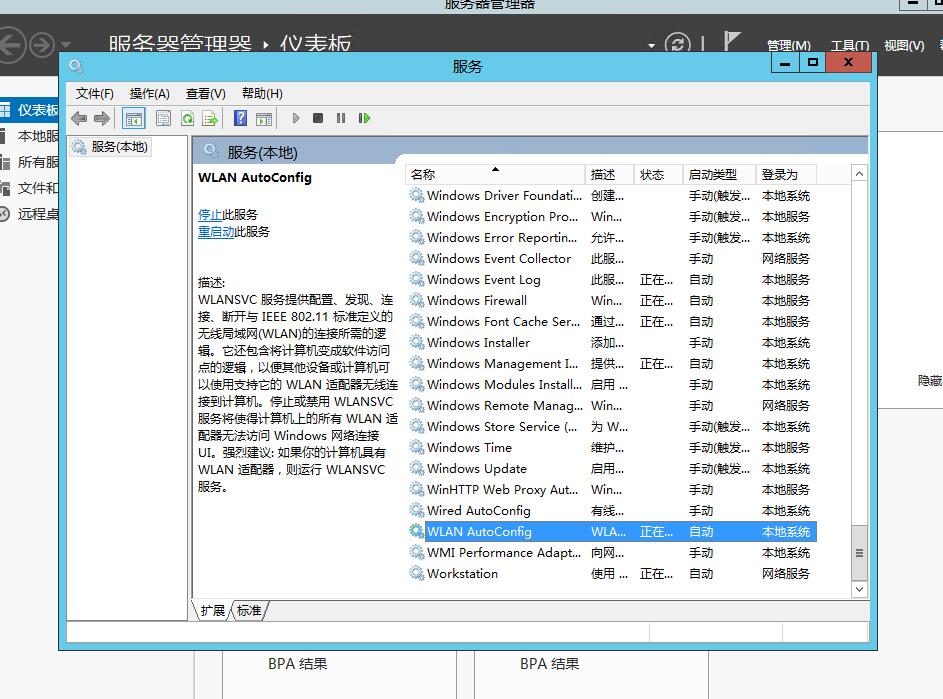The image size is (943, 699).
Task: Click the forward navigation arrow
Action: [x=99, y=118]
